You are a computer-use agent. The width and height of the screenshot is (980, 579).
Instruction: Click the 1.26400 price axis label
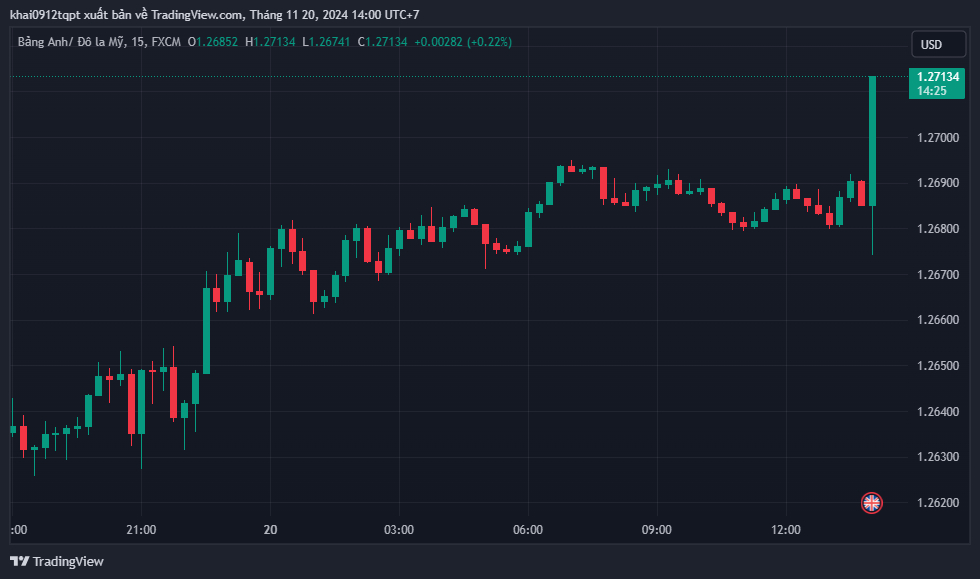click(x=938, y=411)
